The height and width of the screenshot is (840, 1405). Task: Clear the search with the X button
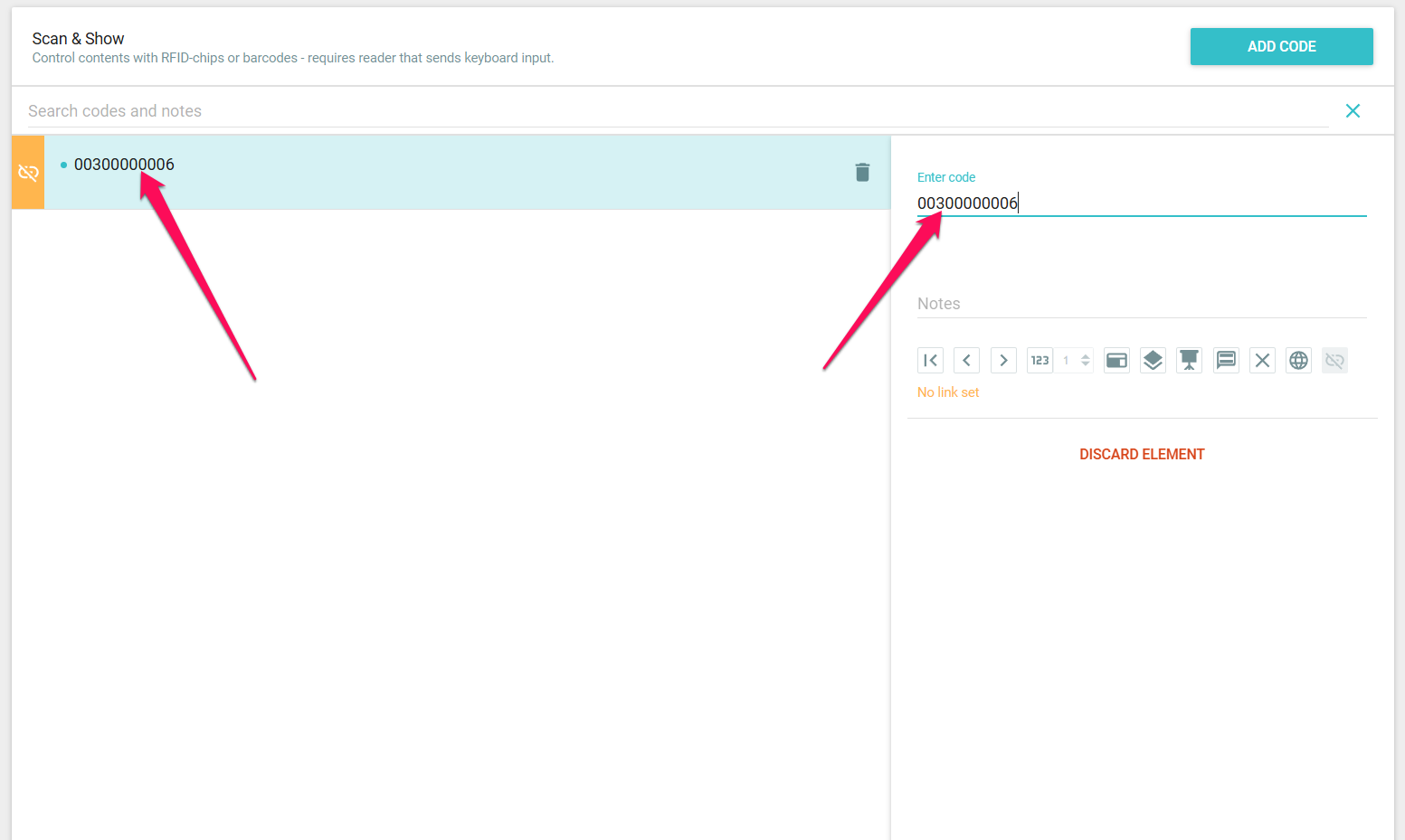point(1353,111)
